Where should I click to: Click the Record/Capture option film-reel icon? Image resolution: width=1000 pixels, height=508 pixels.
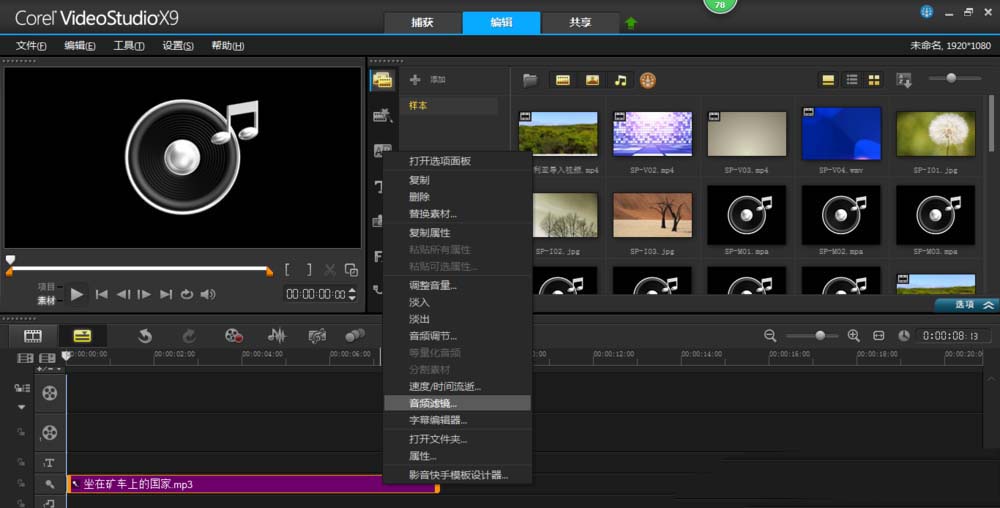click(x=233, y=336)
